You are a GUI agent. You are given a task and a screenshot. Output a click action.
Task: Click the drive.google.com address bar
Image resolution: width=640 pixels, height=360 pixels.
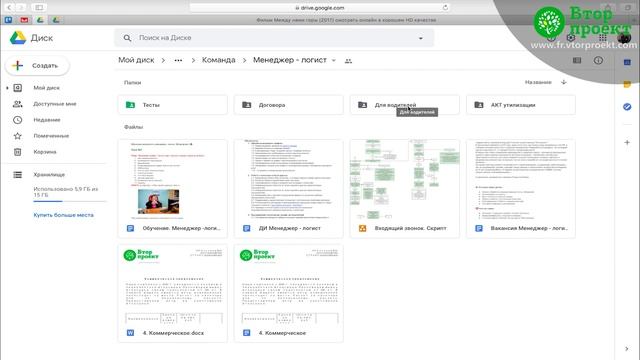click(x=320, y=7)
